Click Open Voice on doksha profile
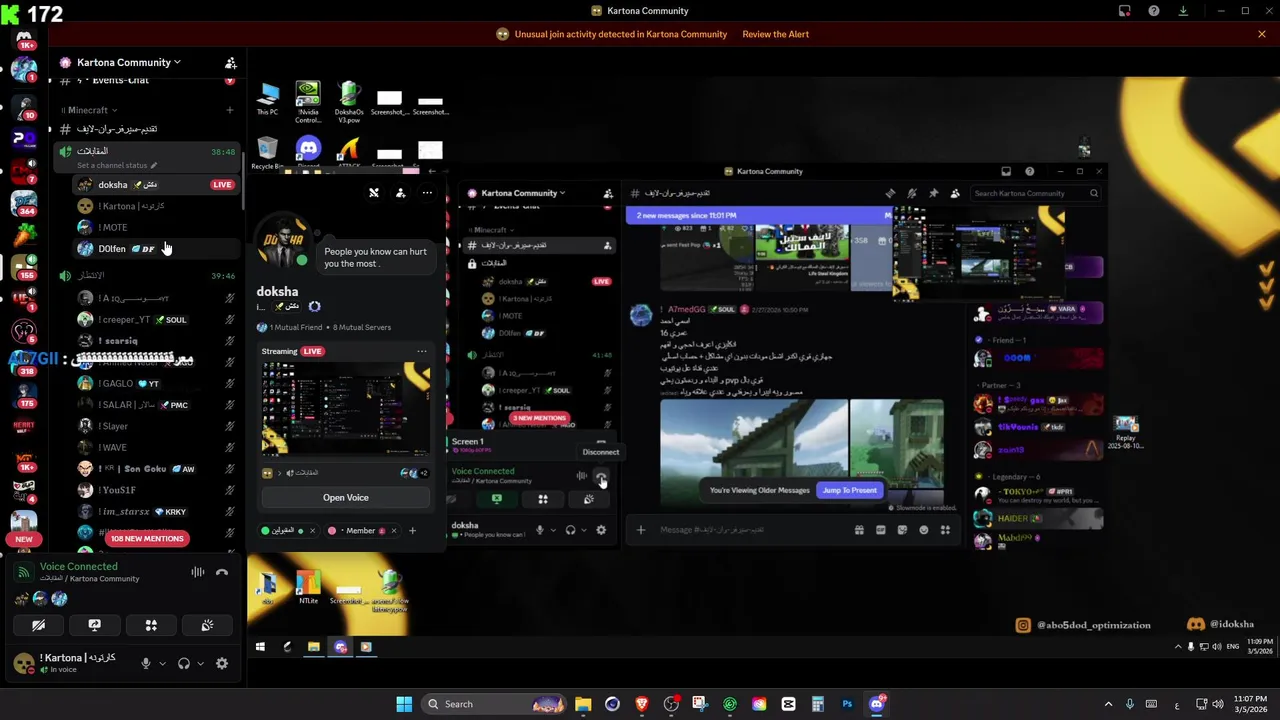The height and width of the screenshot is (720, 1280). (345, 497)
